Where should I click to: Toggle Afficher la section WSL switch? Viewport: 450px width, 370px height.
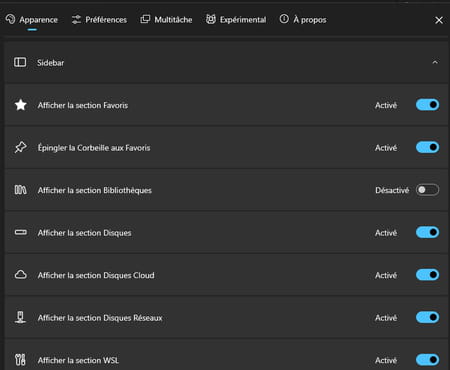427,360
